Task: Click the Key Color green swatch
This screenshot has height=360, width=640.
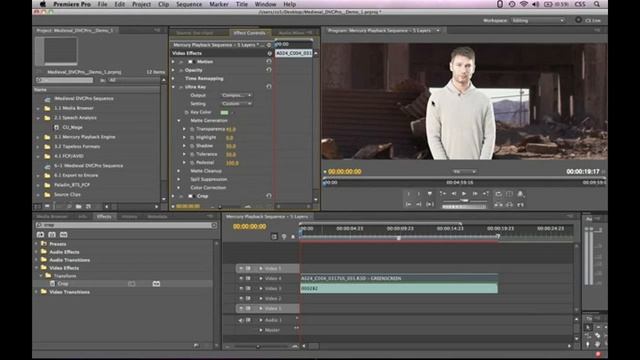Action: pyautogui.click(x=224, y=112)
